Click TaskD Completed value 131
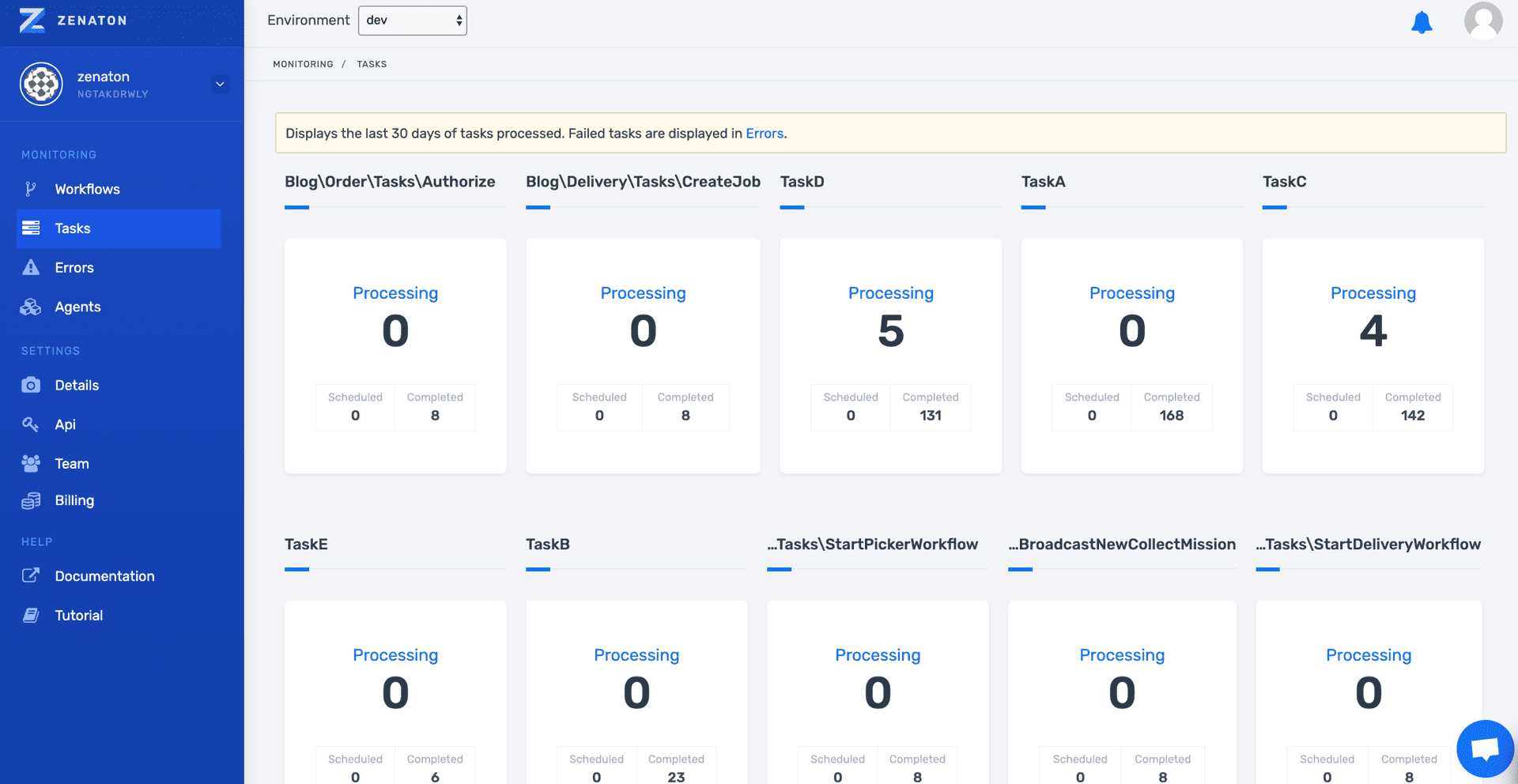The image size is (1518, 784). pyautogui.click(x=931, y=416)
